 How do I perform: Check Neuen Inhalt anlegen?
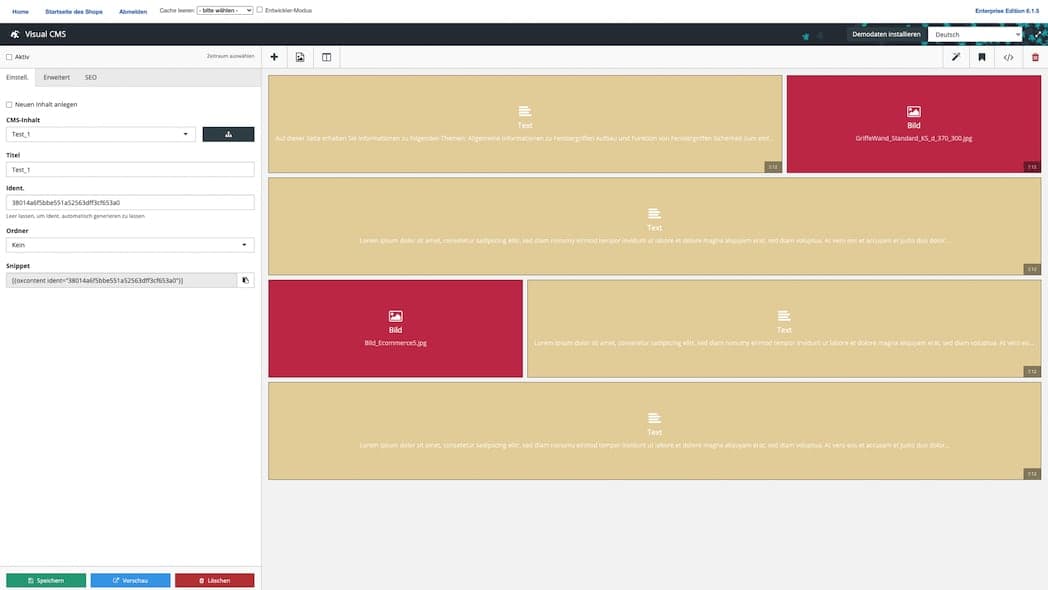click(9, 103)
